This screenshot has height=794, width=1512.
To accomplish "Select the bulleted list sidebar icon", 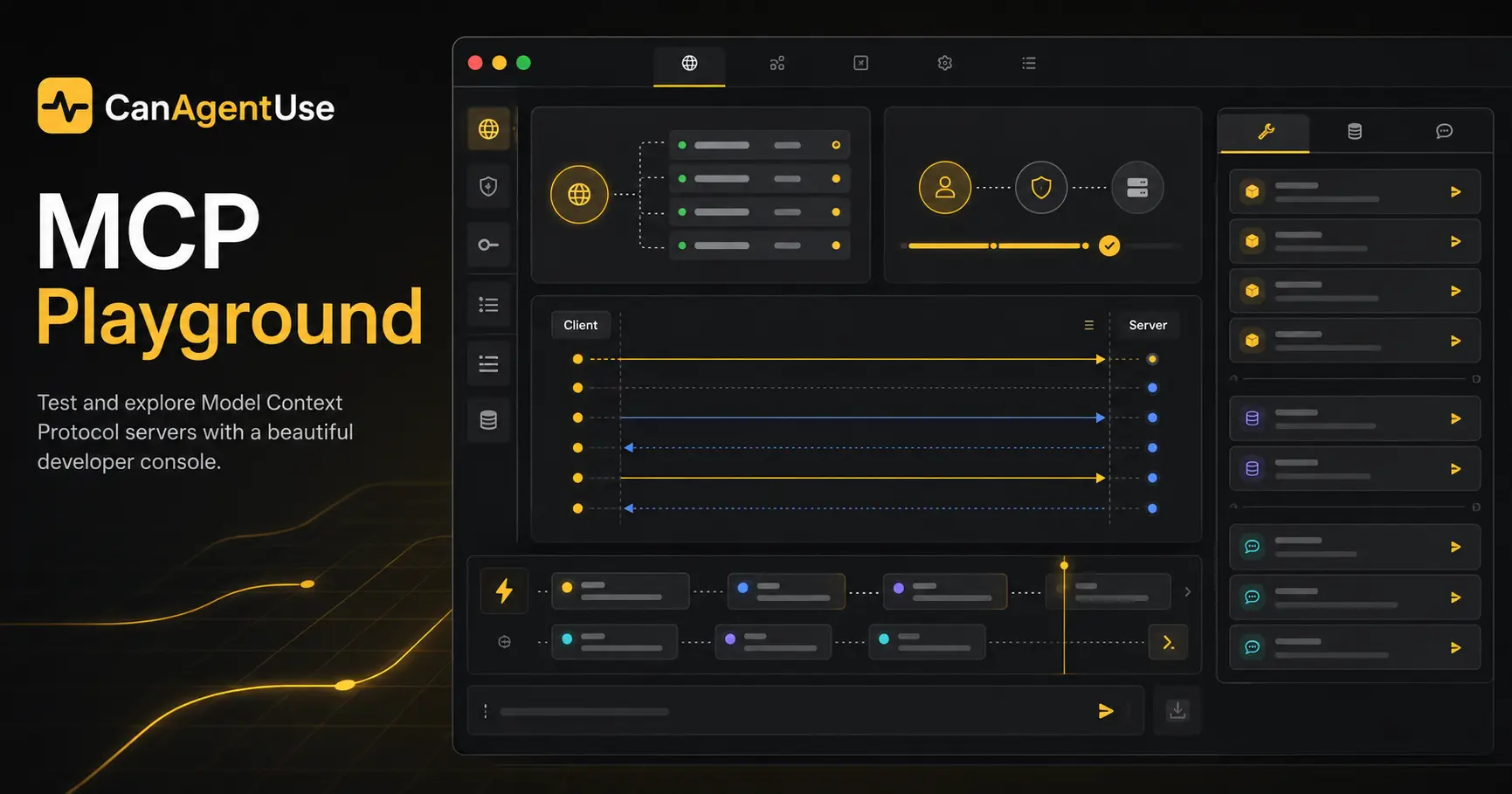I will 488,305.
